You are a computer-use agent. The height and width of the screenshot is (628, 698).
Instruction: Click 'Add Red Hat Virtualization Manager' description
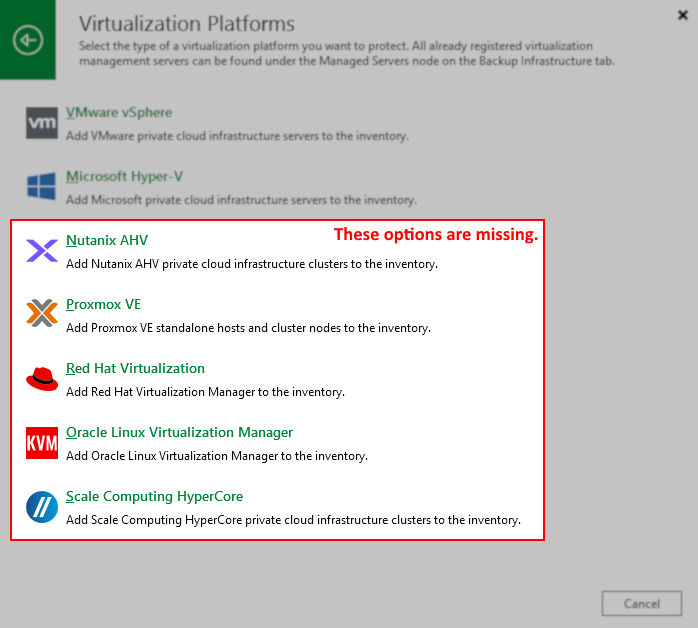[205, 392]
